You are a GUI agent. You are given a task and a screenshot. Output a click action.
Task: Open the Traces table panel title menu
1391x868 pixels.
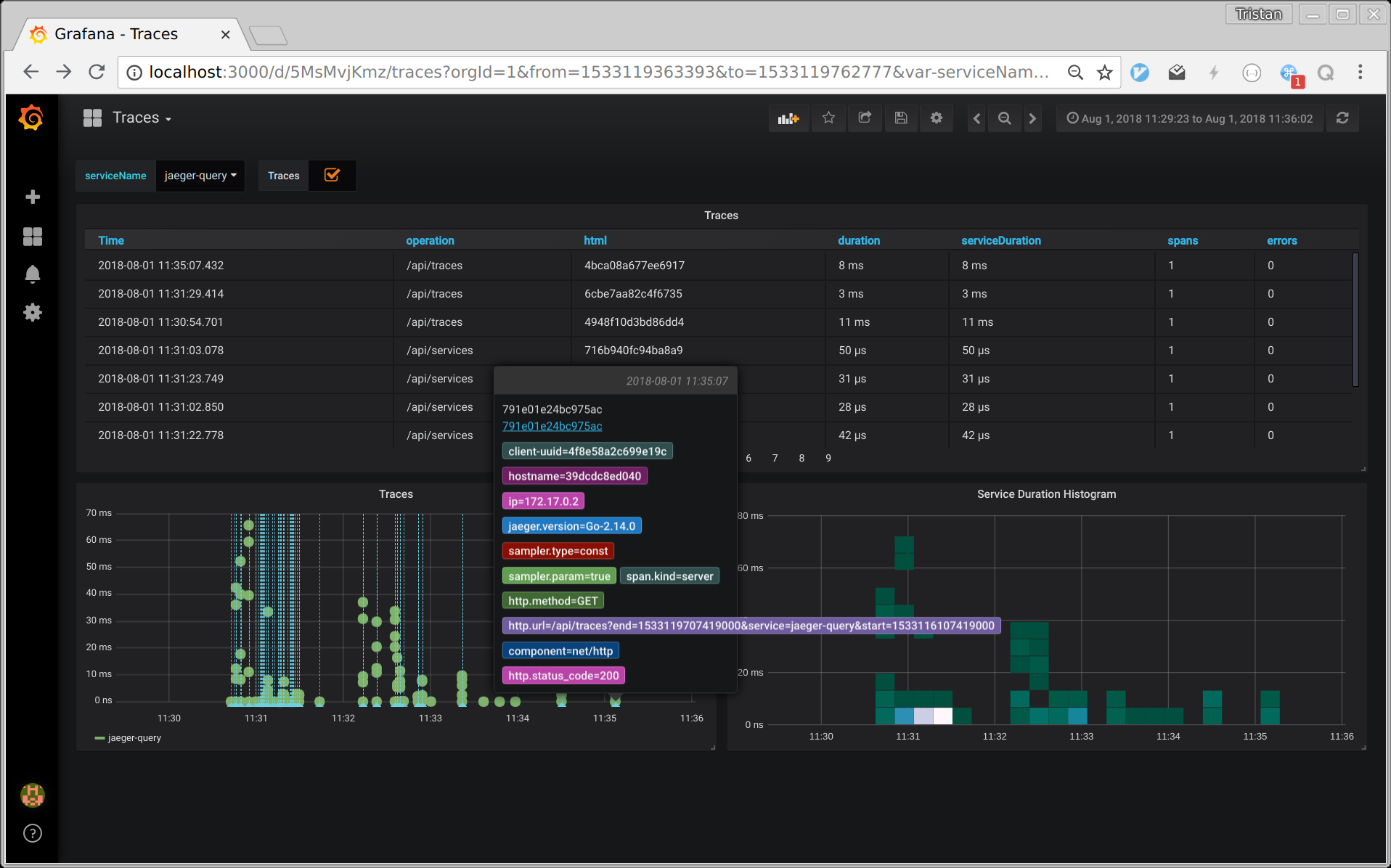[x=721, y=216]
